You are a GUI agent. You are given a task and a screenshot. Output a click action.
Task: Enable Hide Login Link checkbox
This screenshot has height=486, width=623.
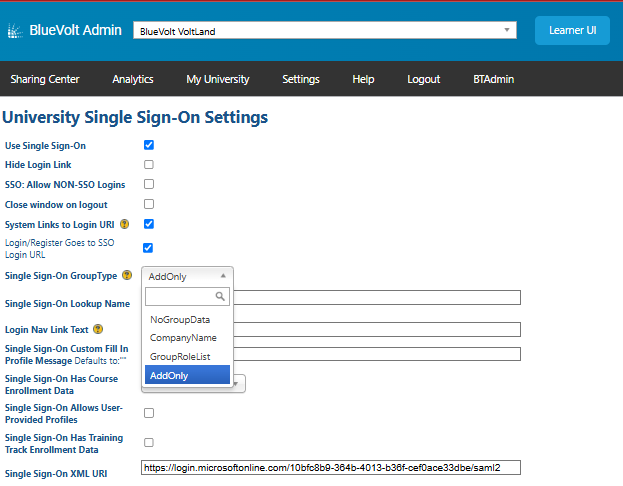[x=149, y=165]
